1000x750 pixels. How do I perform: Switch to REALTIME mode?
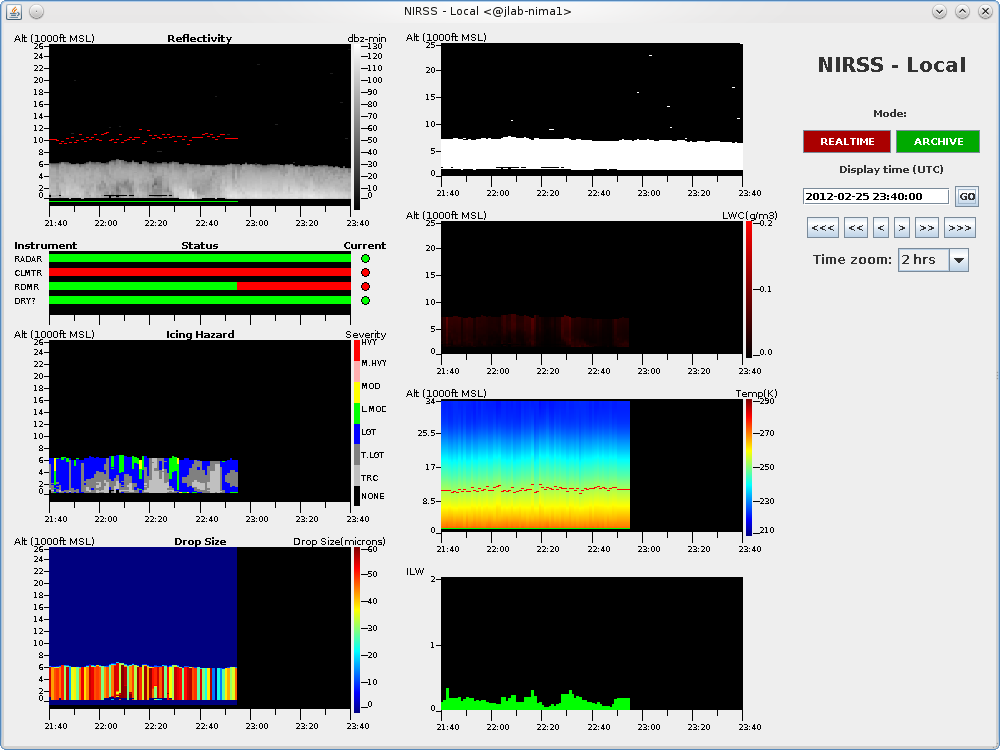coord(847,142)
